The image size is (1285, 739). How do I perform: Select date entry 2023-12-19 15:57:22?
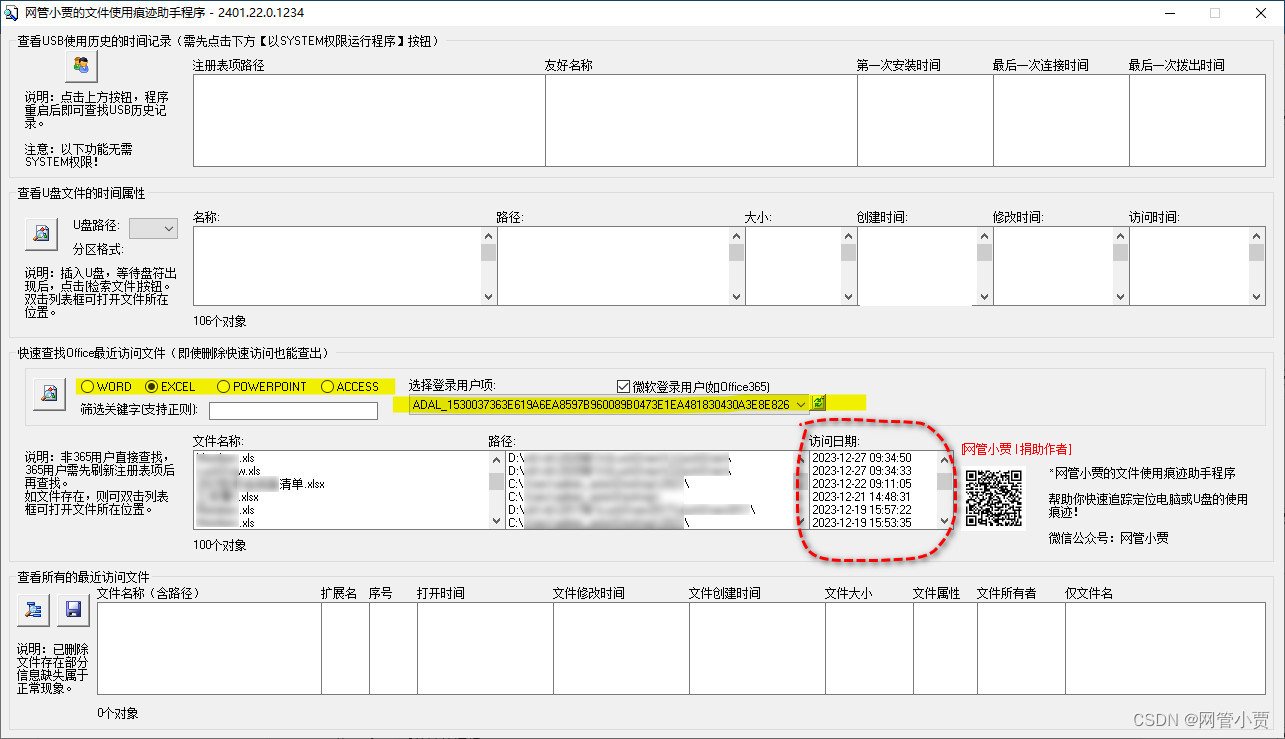(861, 510)
